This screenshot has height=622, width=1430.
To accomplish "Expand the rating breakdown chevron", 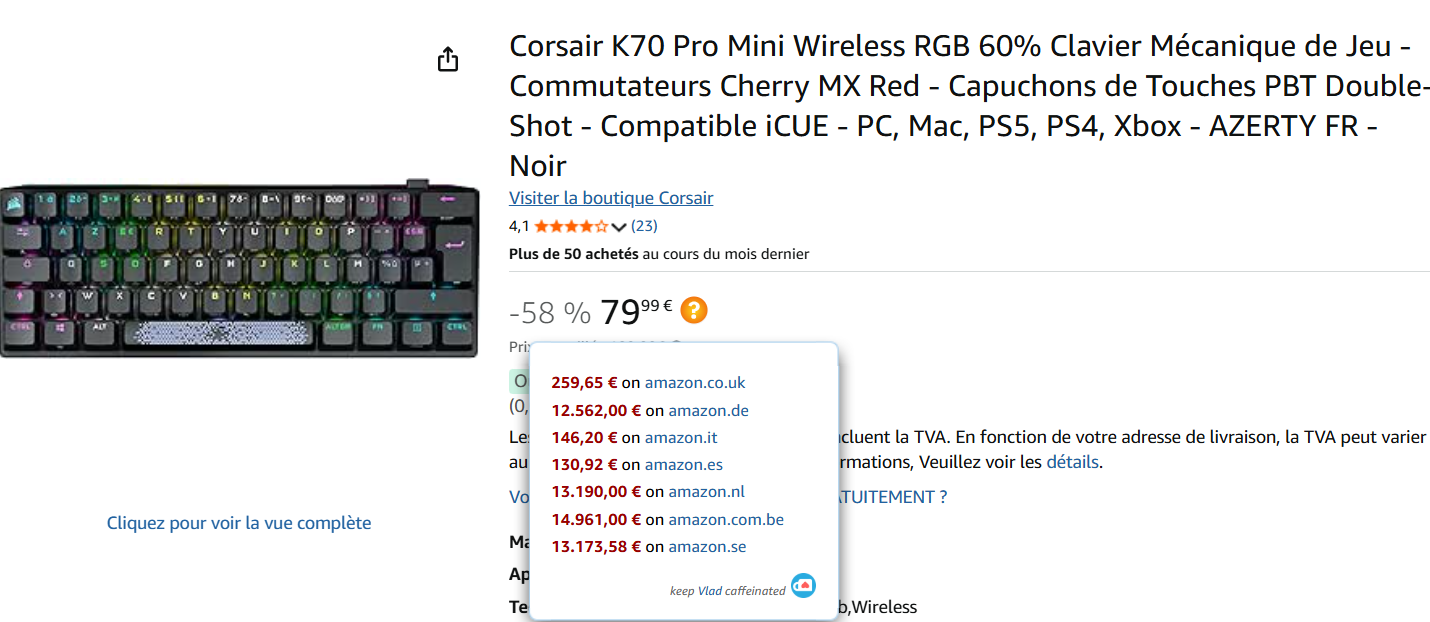I will click(618, 226).
